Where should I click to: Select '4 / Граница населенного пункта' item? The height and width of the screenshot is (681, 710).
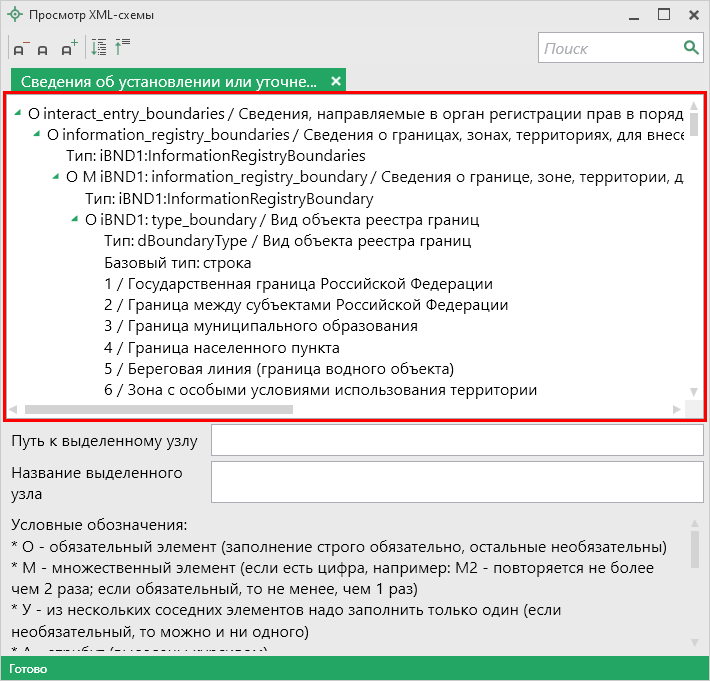[222, 348]
